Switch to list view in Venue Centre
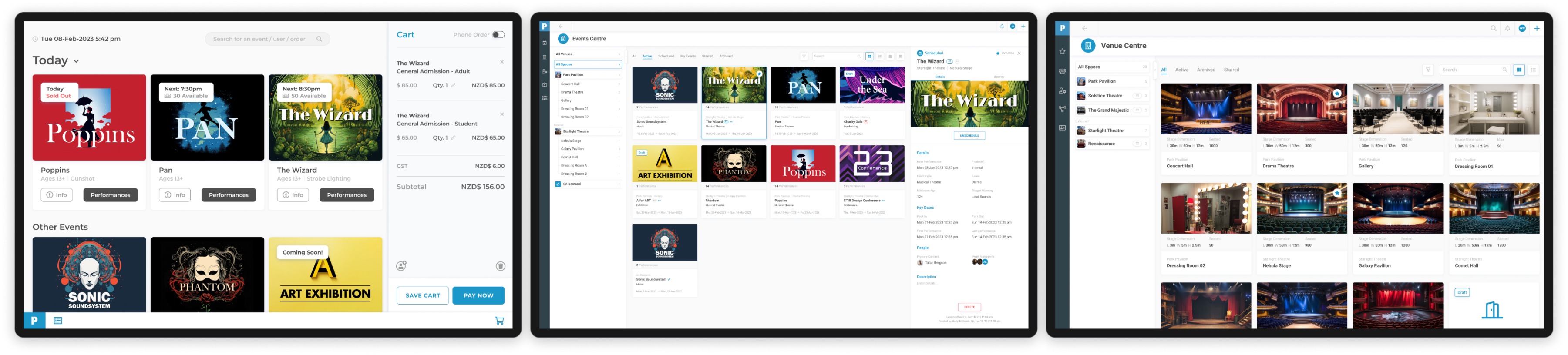This screenshot has width=1568, height=355. [1533, 70]
